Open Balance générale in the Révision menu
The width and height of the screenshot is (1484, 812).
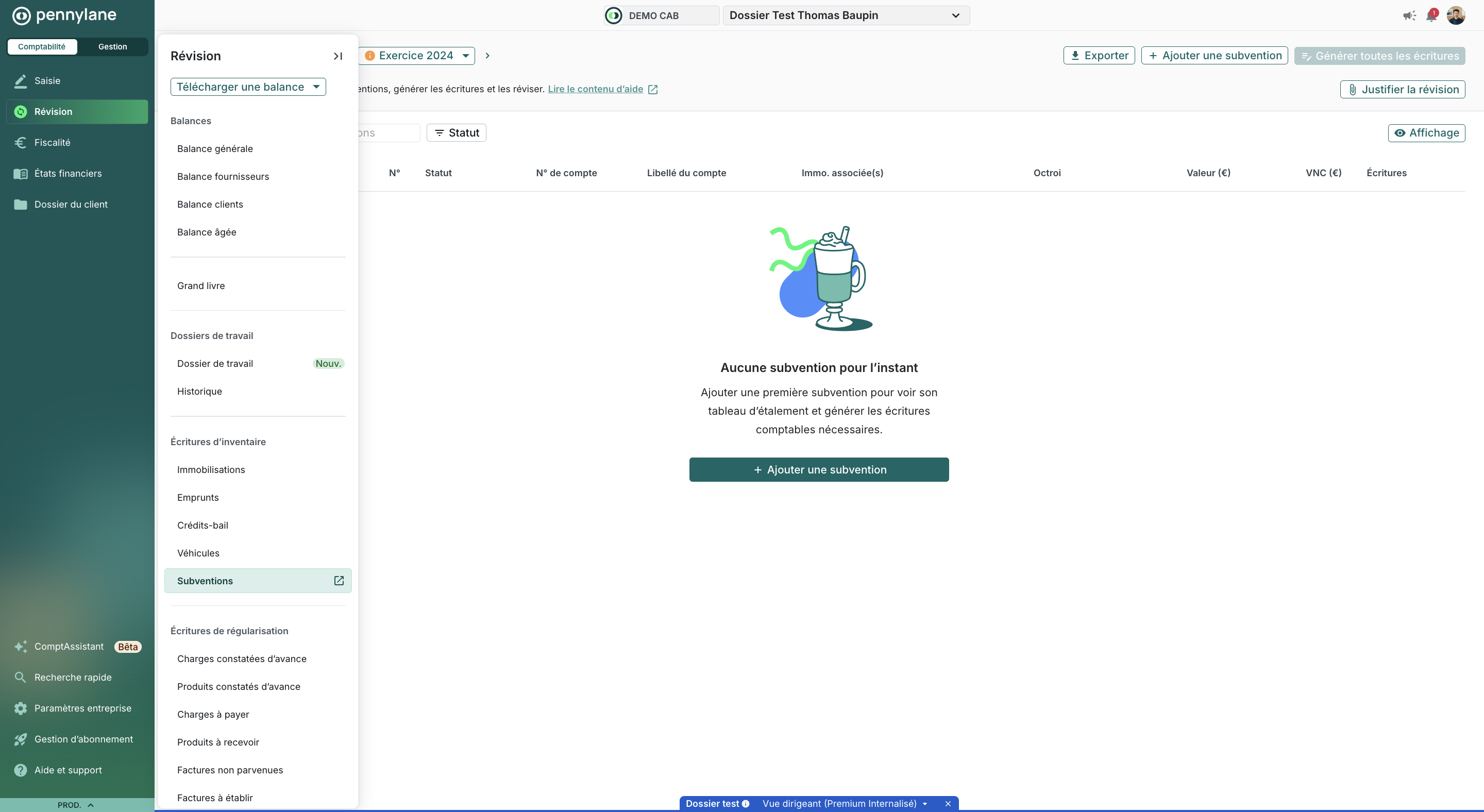[215, 148]
